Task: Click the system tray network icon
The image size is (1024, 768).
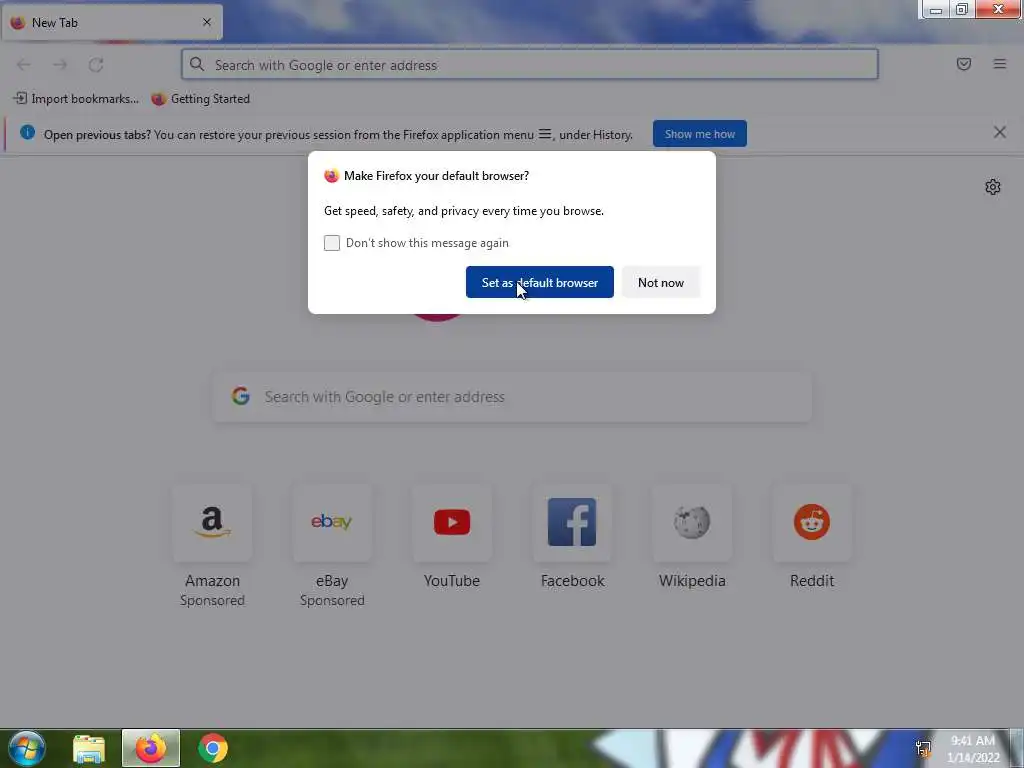Action: 923,748
